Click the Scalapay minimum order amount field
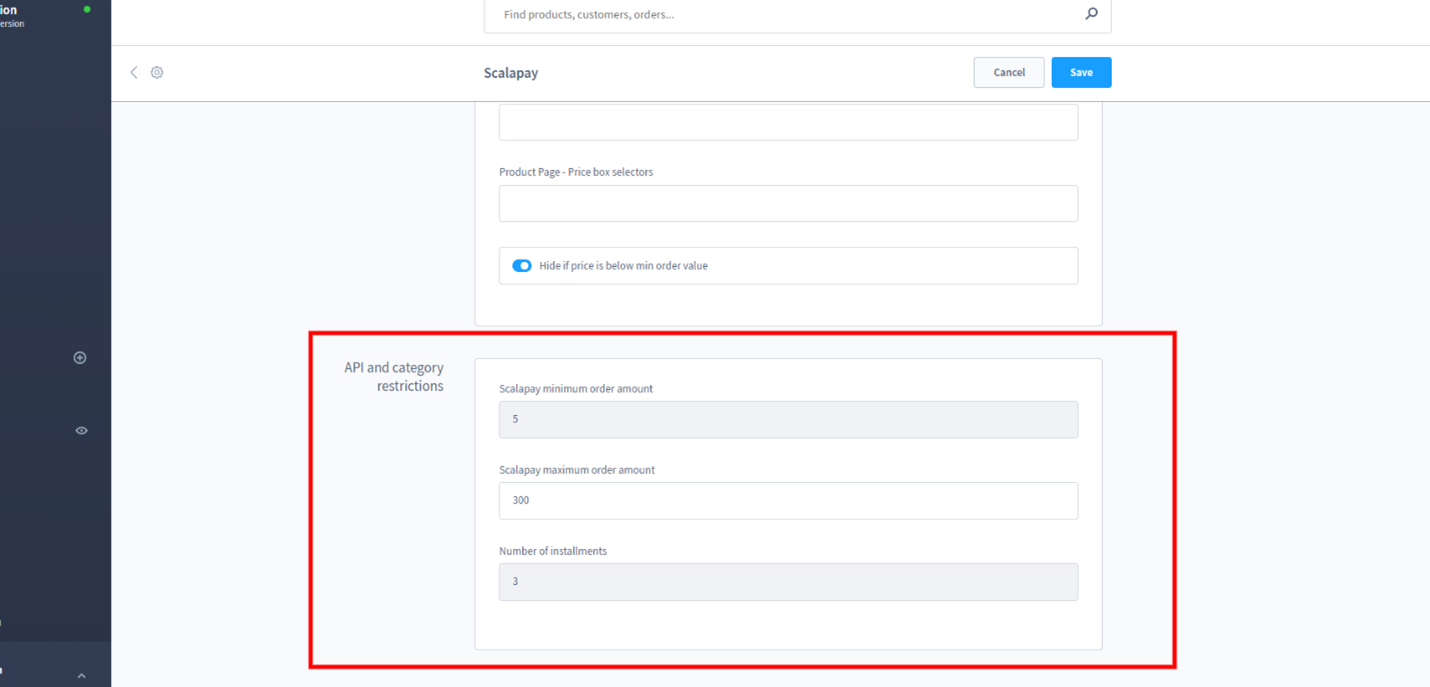This screenshot has height=687, width=1430. coord(788,419)
